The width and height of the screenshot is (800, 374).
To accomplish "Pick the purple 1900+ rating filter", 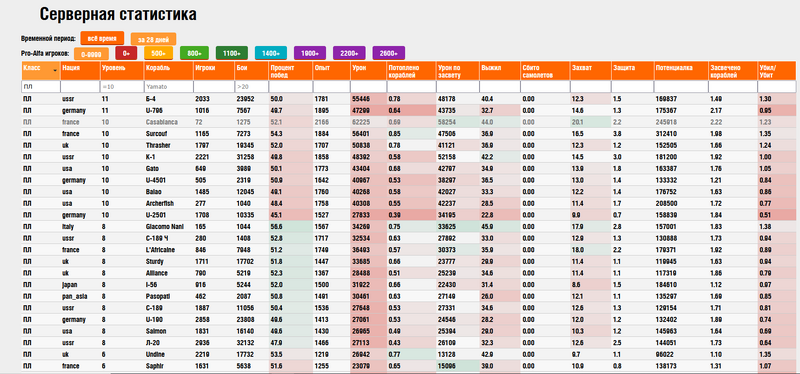I will pyautogui.click(x=310, y=53).
